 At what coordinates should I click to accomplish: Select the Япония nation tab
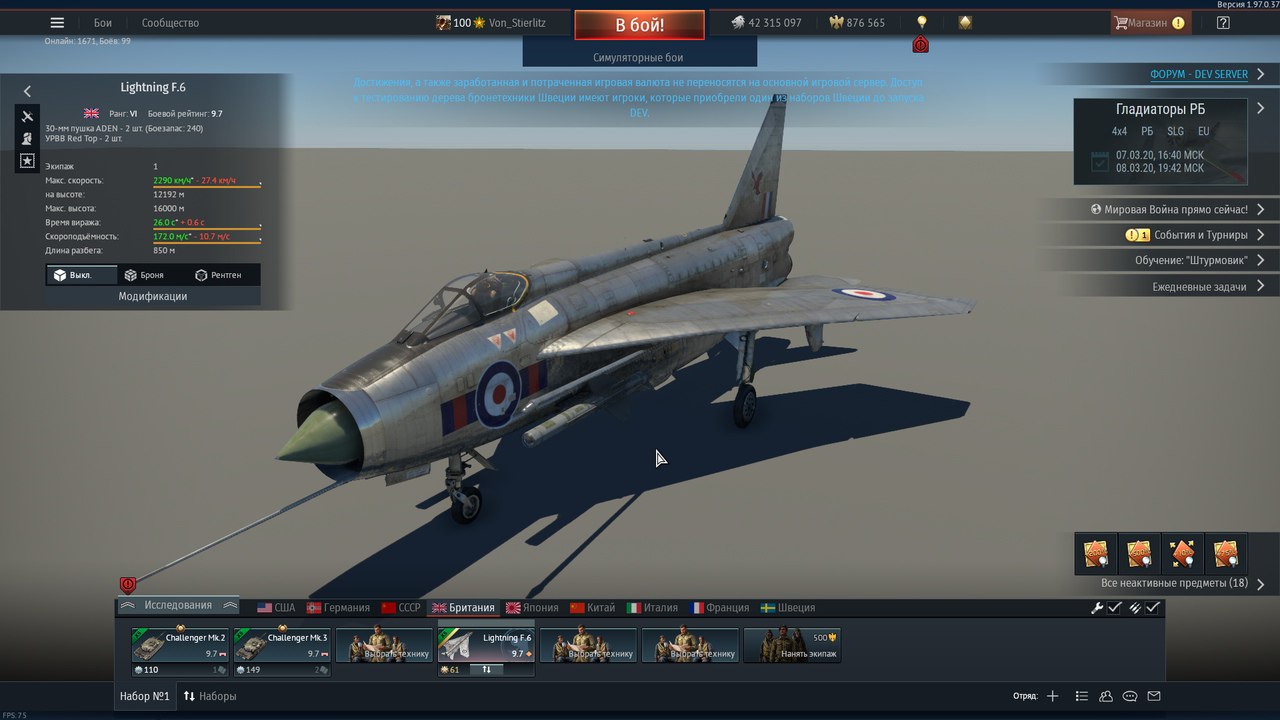point(532,607)
